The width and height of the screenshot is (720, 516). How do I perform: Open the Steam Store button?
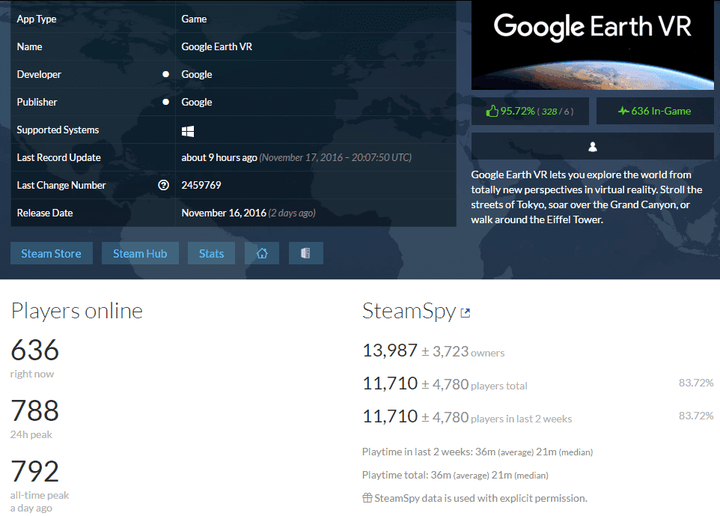pos(51,253)
